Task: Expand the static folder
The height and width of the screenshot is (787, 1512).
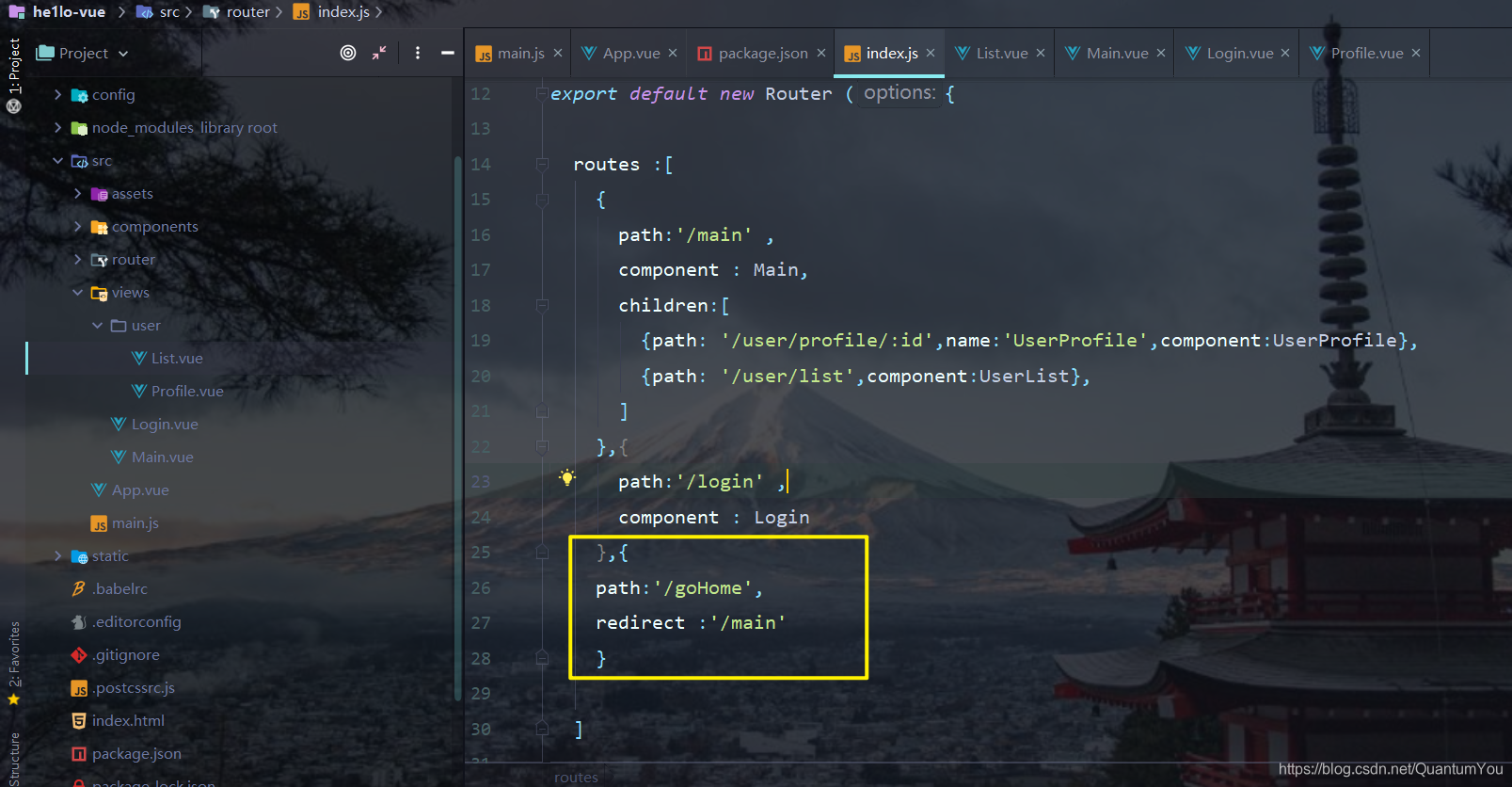Action: [57, 555]
